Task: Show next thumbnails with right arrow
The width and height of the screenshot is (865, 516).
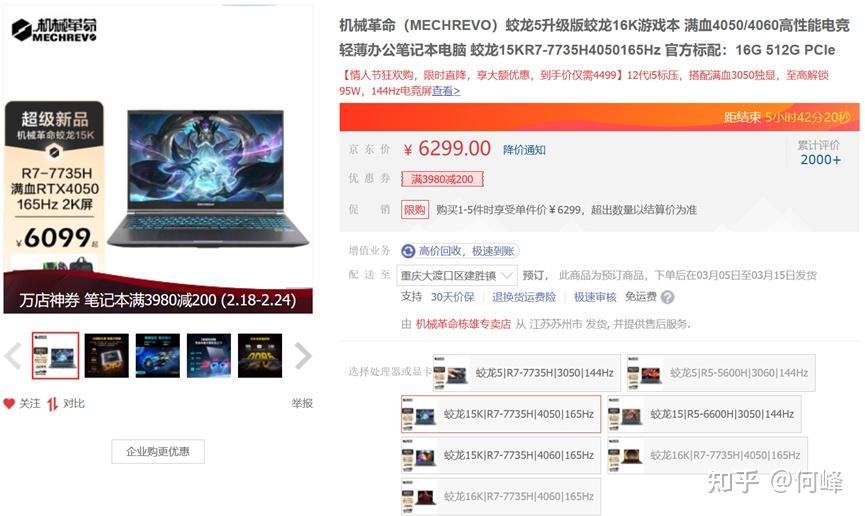Action: click(x=303, y=355)
